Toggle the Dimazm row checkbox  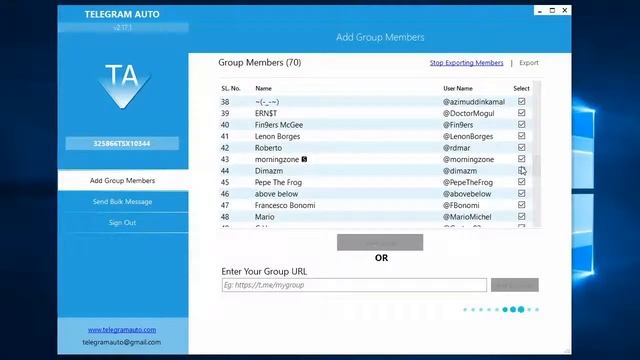[521, 170]
